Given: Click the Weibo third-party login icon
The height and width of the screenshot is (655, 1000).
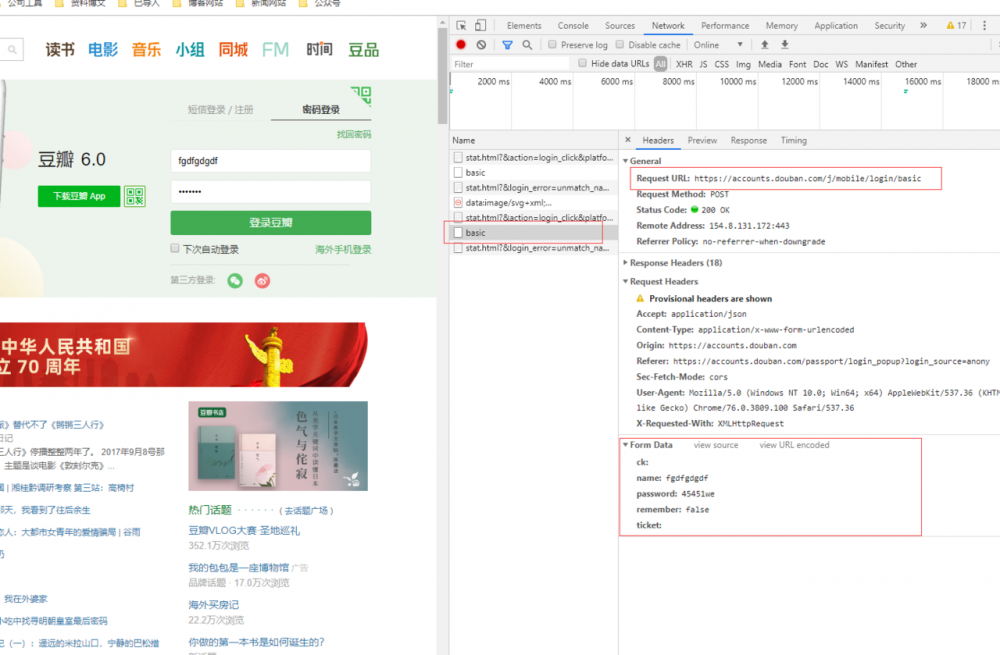Looking at the screenshot, I should tap(261, 281).
